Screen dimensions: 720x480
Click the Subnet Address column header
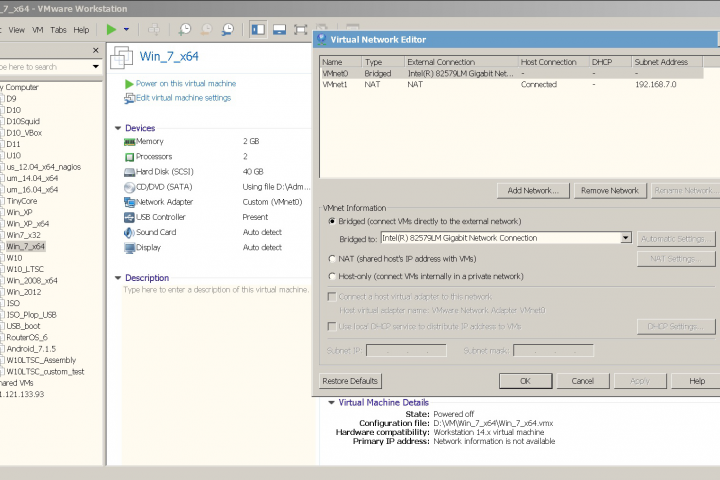click(667, 62)
